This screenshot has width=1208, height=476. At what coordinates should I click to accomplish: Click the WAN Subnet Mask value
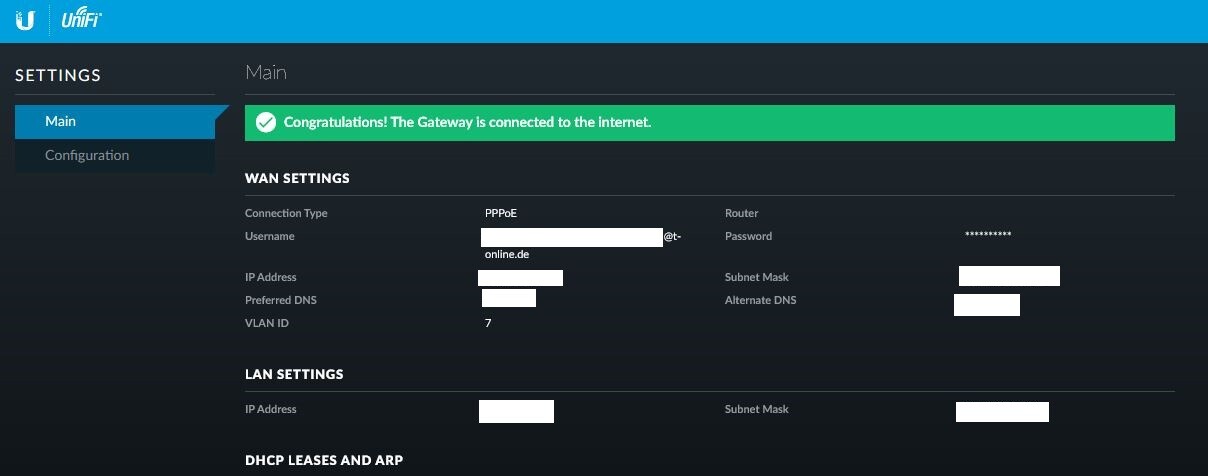coord(1009,276)
